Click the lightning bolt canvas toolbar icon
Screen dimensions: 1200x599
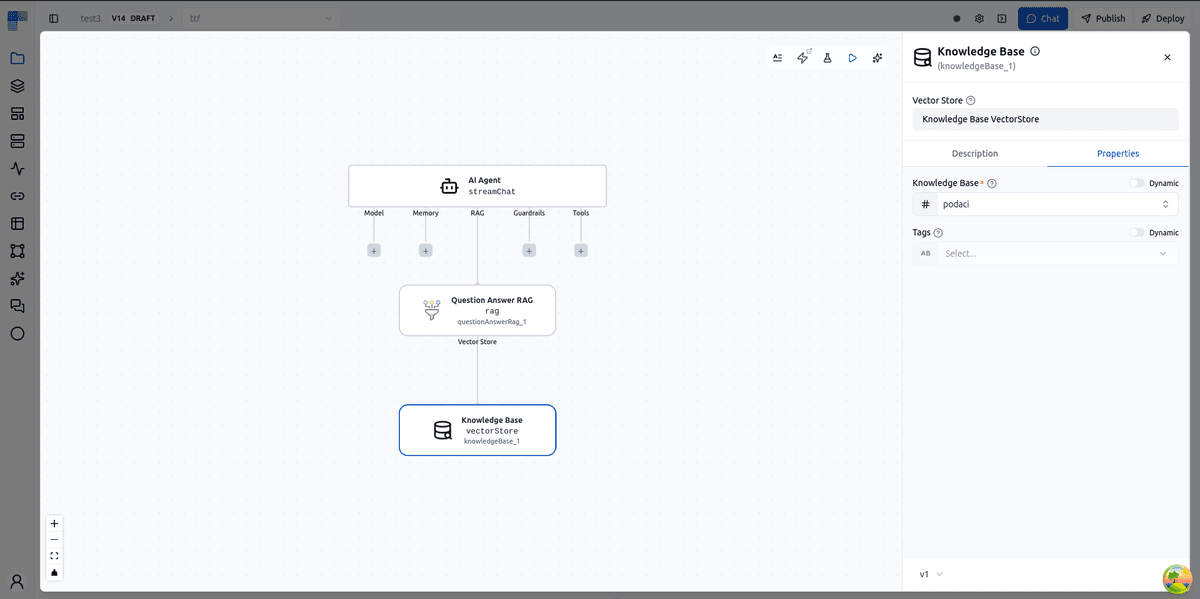pyautogui.click(x=803, y=58)
